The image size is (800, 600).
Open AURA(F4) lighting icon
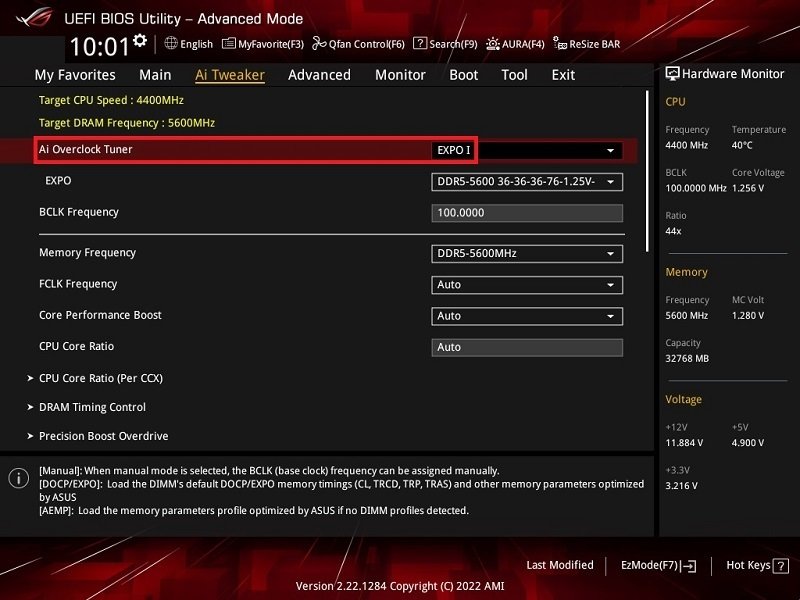tap(492, 44)
